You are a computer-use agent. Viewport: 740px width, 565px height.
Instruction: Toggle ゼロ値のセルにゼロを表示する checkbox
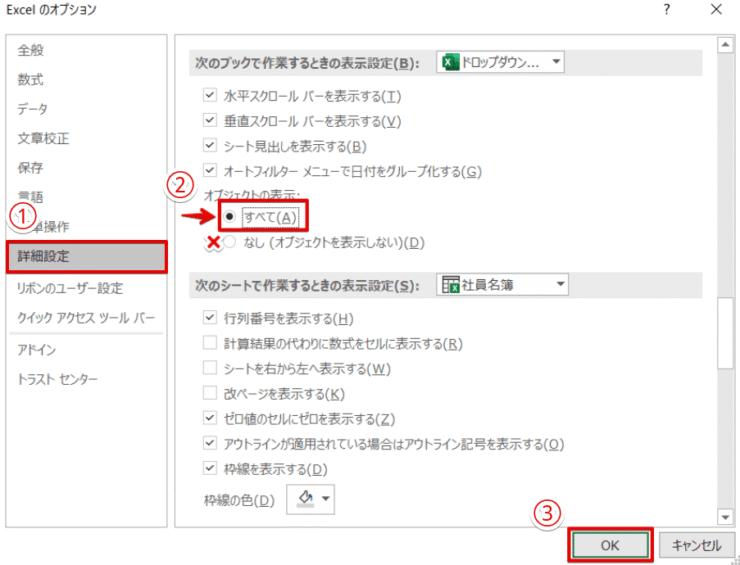pyautogui.click(x=210, y=418)
